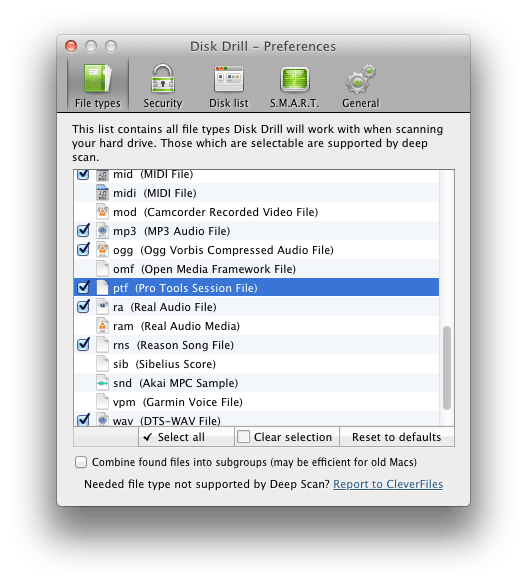Uncheck the wav DTS-WAV checkbox
This screenshot has height=585, width=527.
point(83,420)
